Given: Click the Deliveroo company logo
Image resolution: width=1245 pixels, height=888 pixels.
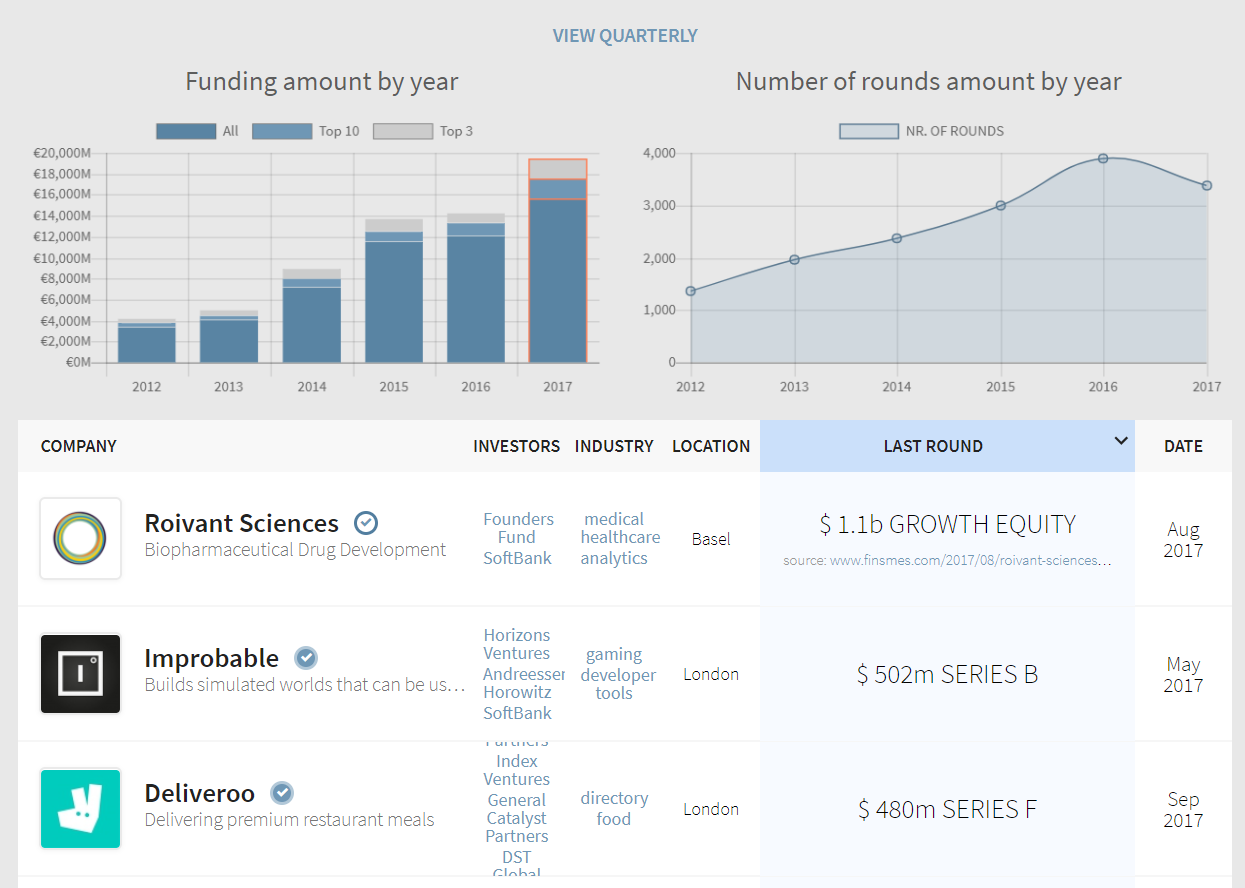Looking at the screenshot, I should click(80, 808).
